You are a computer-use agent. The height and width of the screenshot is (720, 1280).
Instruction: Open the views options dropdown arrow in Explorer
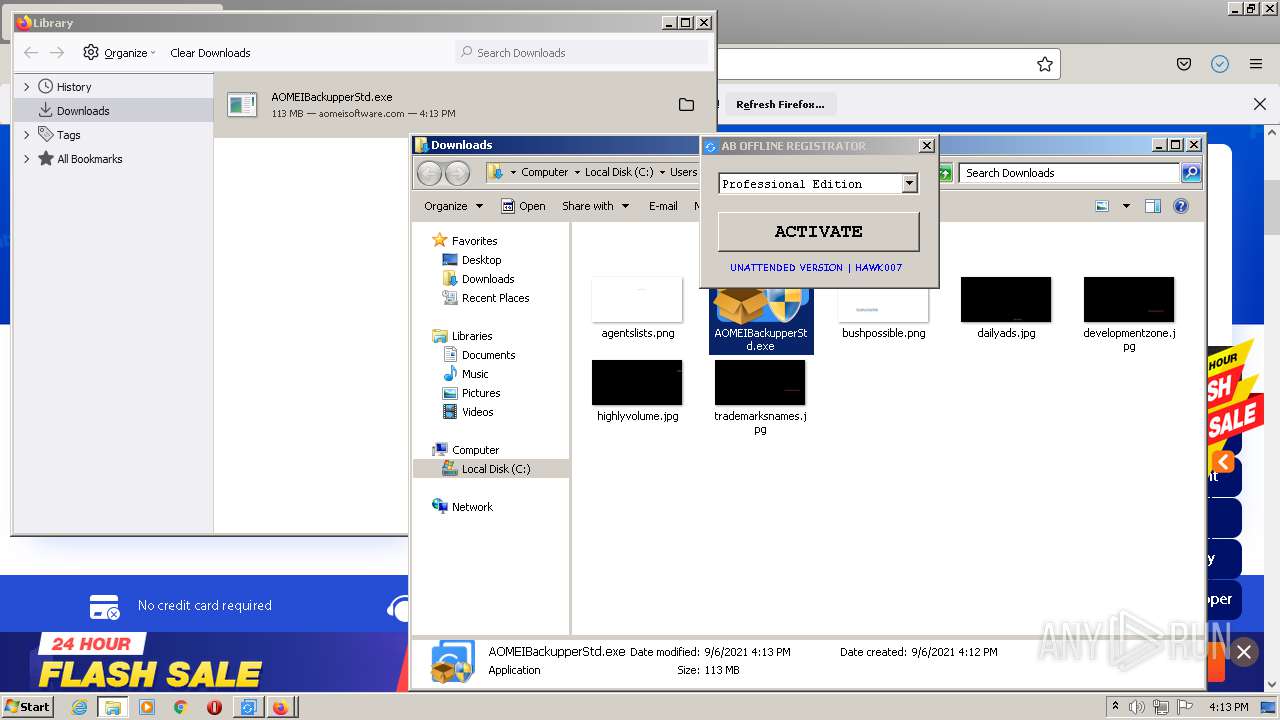[1126, 206]
